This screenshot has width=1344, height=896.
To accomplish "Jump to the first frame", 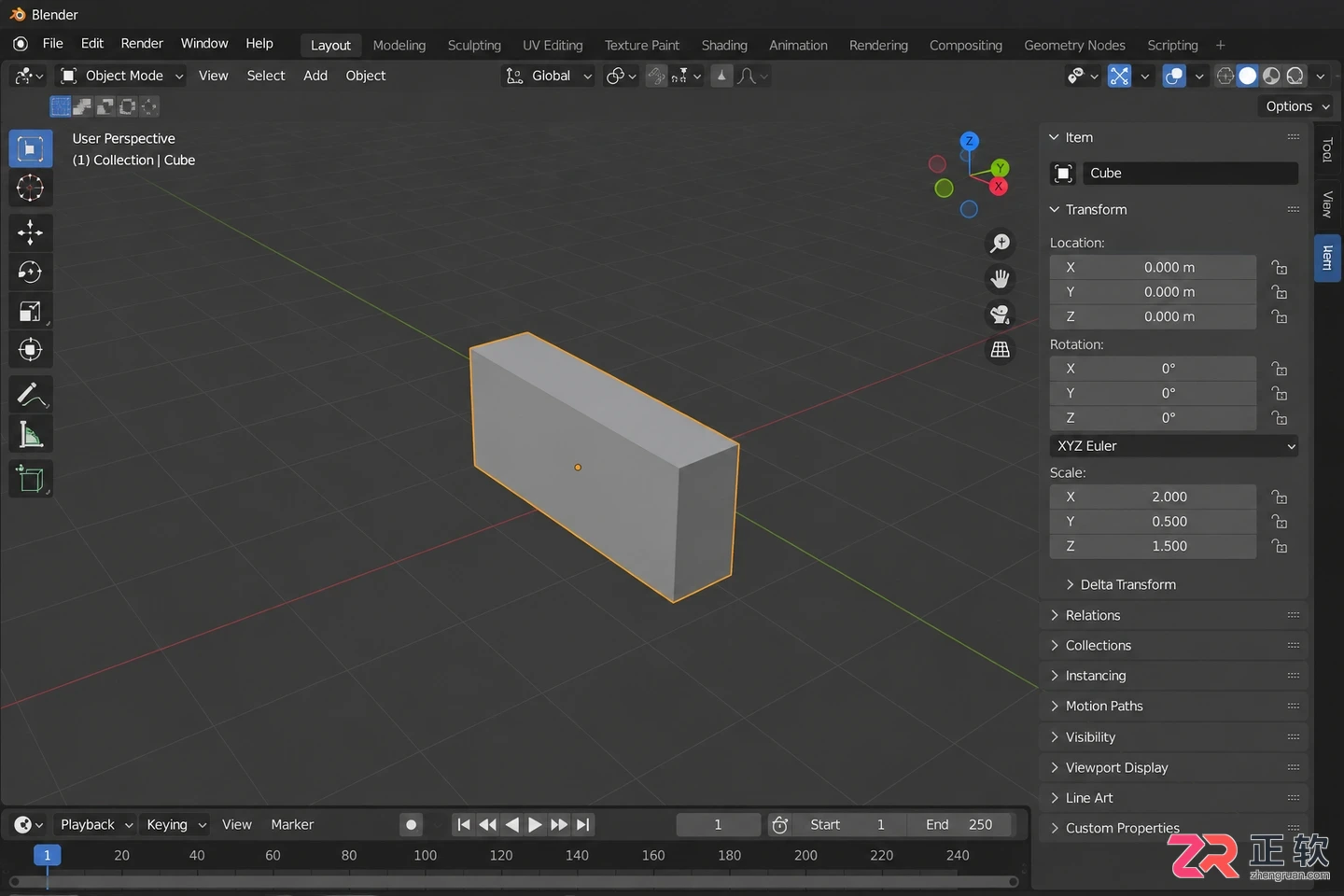I will click(x=464, y=825).
